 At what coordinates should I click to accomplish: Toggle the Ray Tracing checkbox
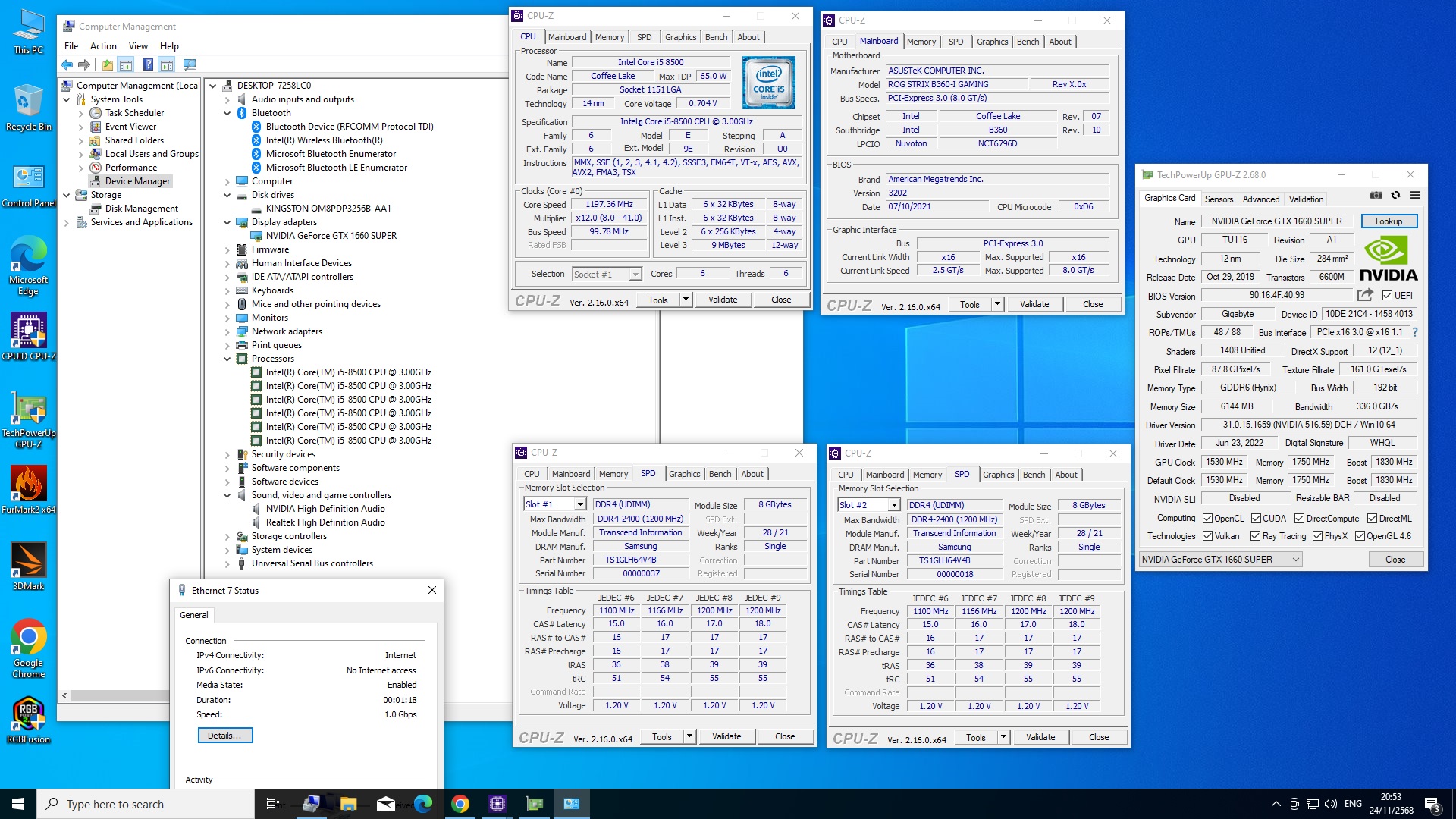click(1256, 536)
